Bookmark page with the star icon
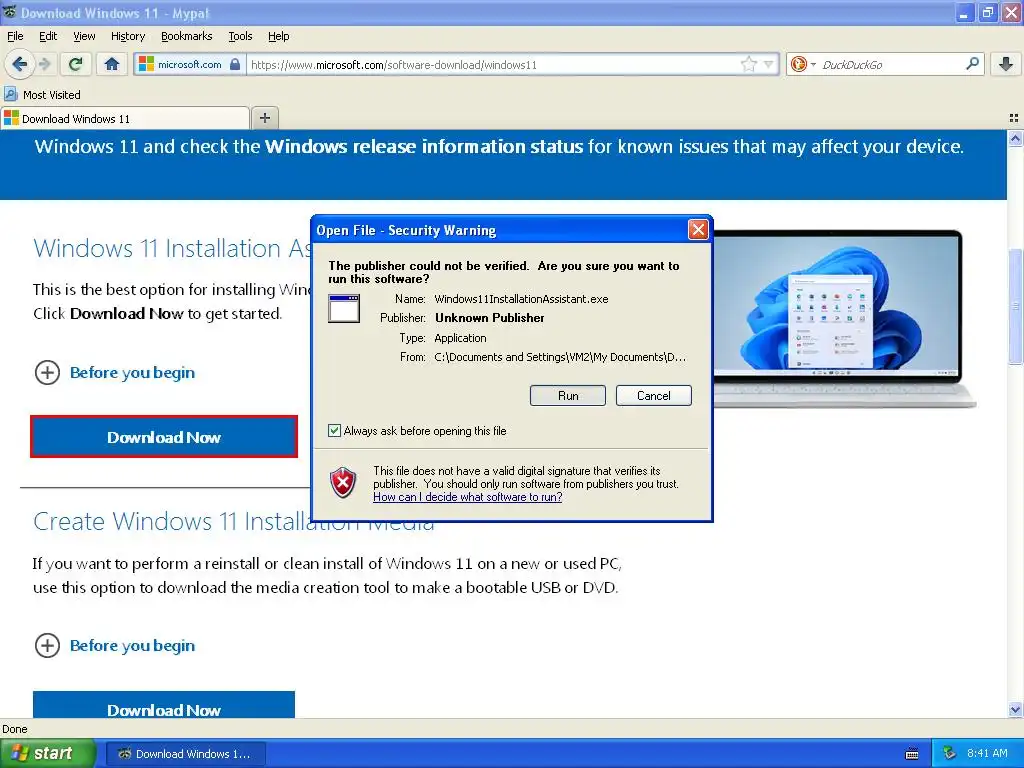The image size is (1024, 768). pyautogui.click(x=748, y=64)
